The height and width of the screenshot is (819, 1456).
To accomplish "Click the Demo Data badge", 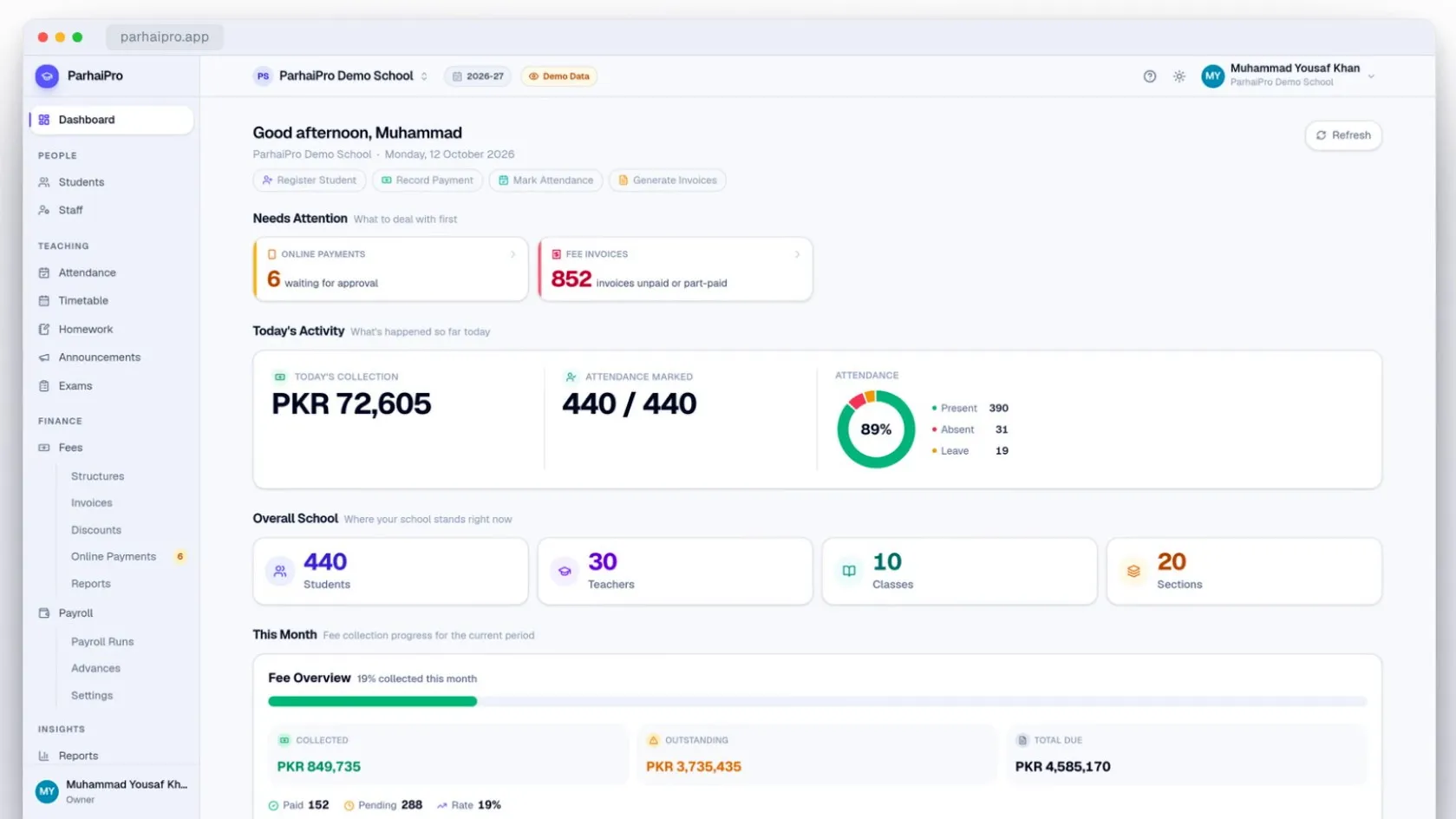I will coord(559,76).
